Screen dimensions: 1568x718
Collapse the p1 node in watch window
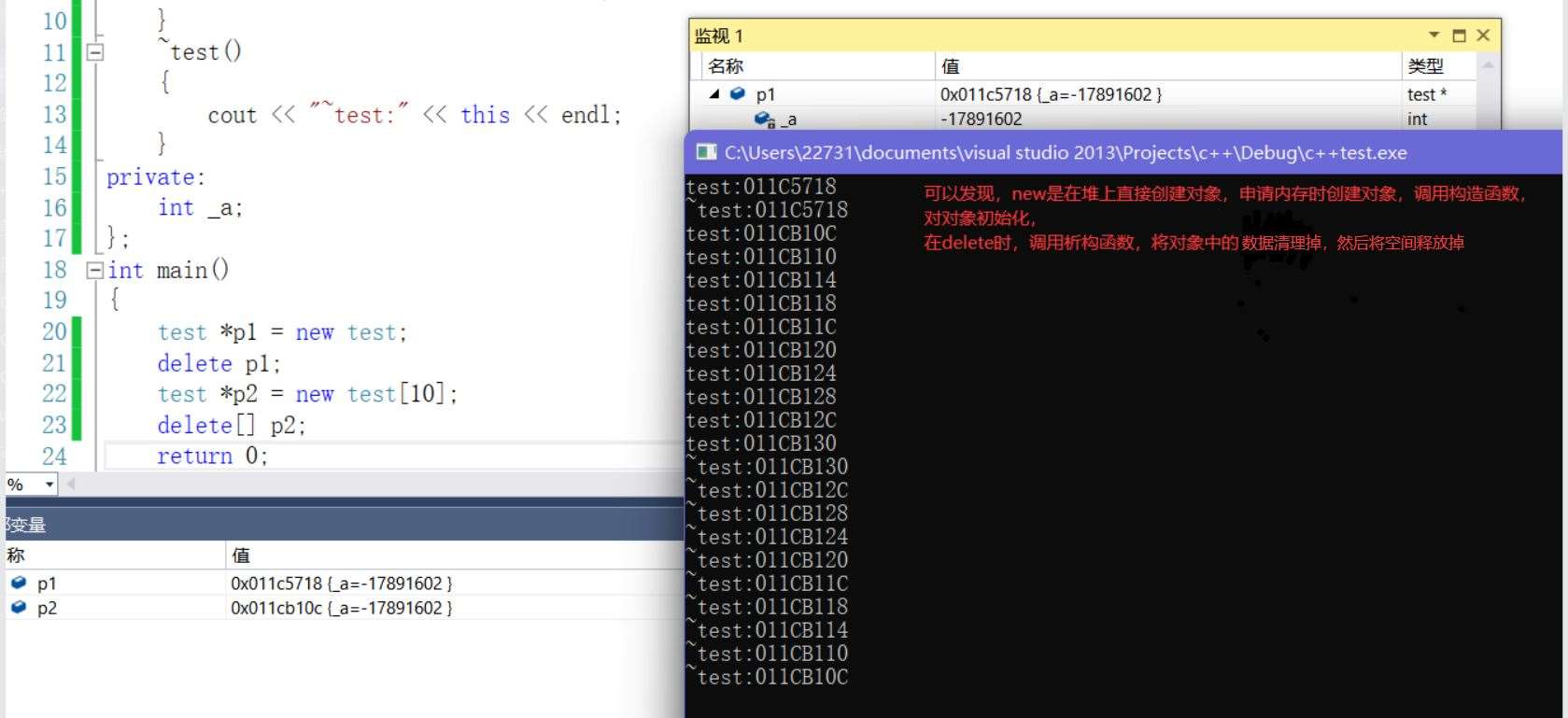coord(714,93)
